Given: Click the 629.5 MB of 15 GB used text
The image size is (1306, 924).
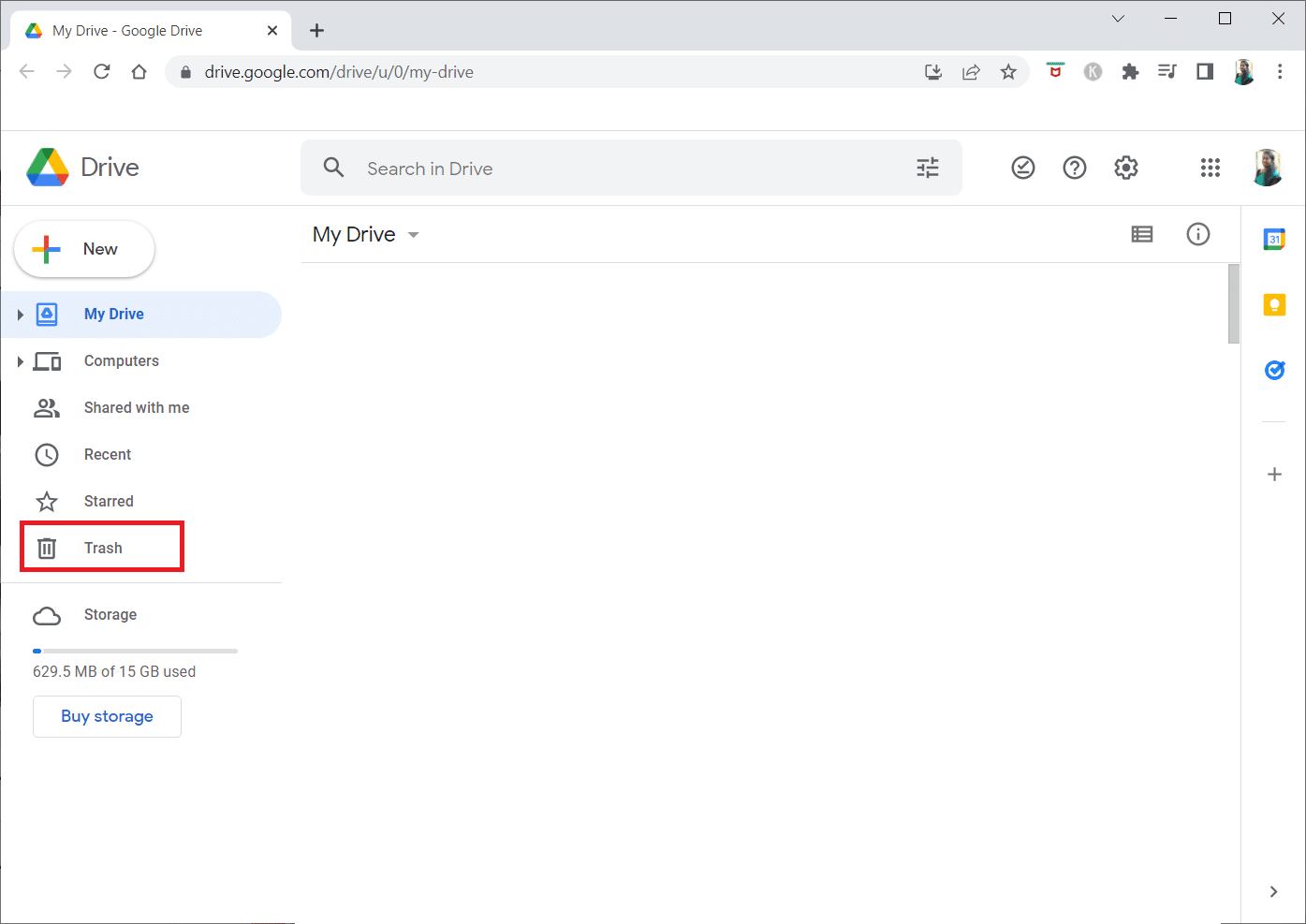Looking at the screenshot, I should coord(114,671).
